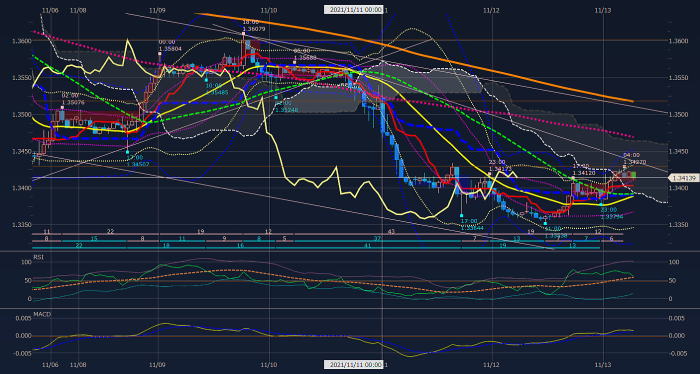Click the 9 bar-count segment
The height and width of the screenshot is (374, 700).
[x=225, y=239]
